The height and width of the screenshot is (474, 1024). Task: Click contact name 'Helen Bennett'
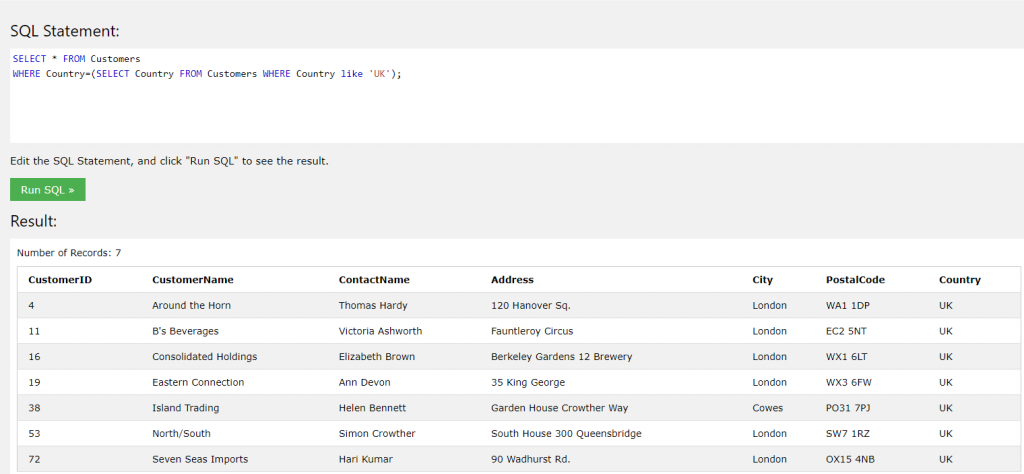click(x=372, y=407)
